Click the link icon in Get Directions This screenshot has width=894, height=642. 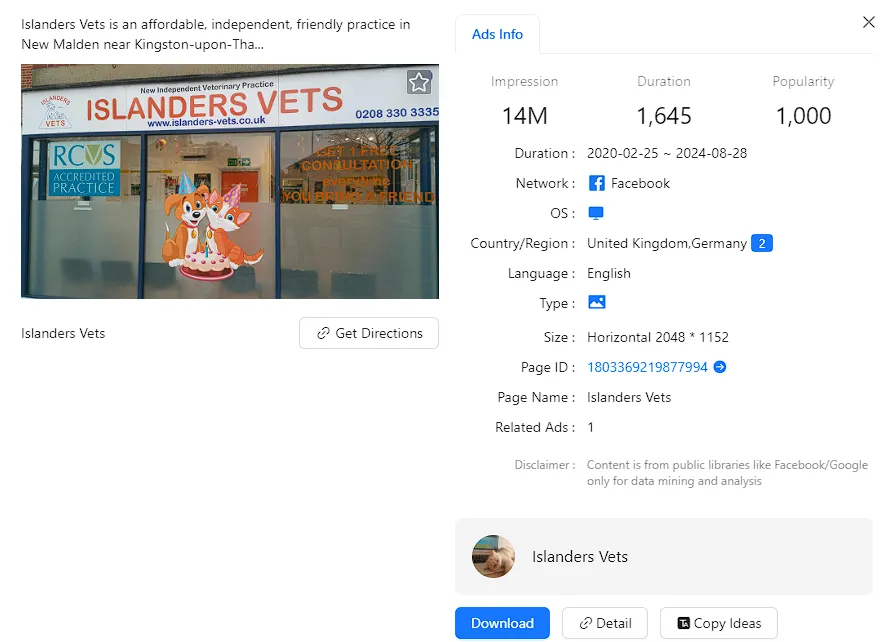click(323, 333)
